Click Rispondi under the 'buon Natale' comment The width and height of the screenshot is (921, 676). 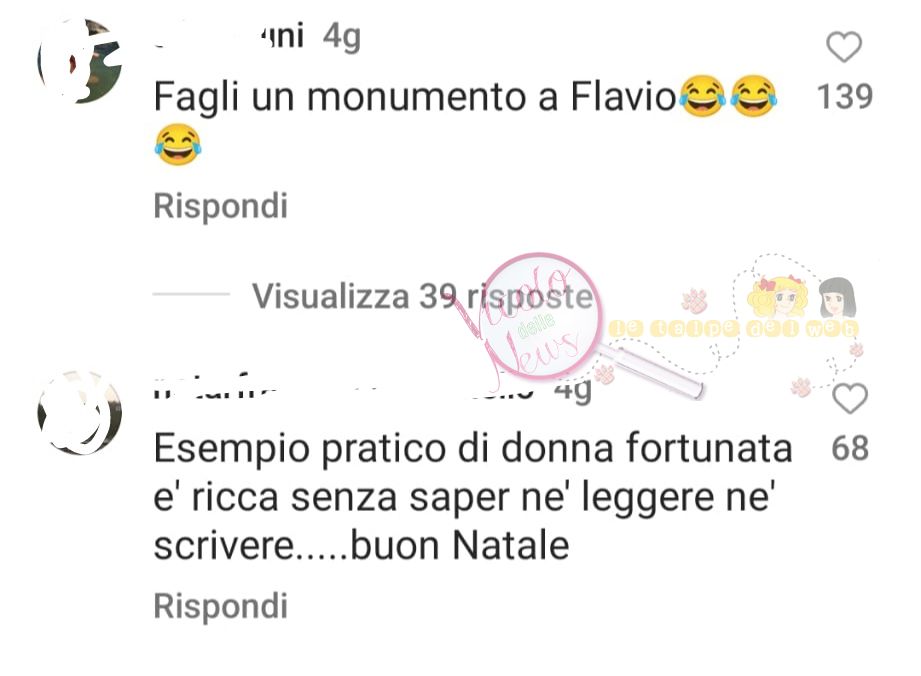tap(221, 606)
